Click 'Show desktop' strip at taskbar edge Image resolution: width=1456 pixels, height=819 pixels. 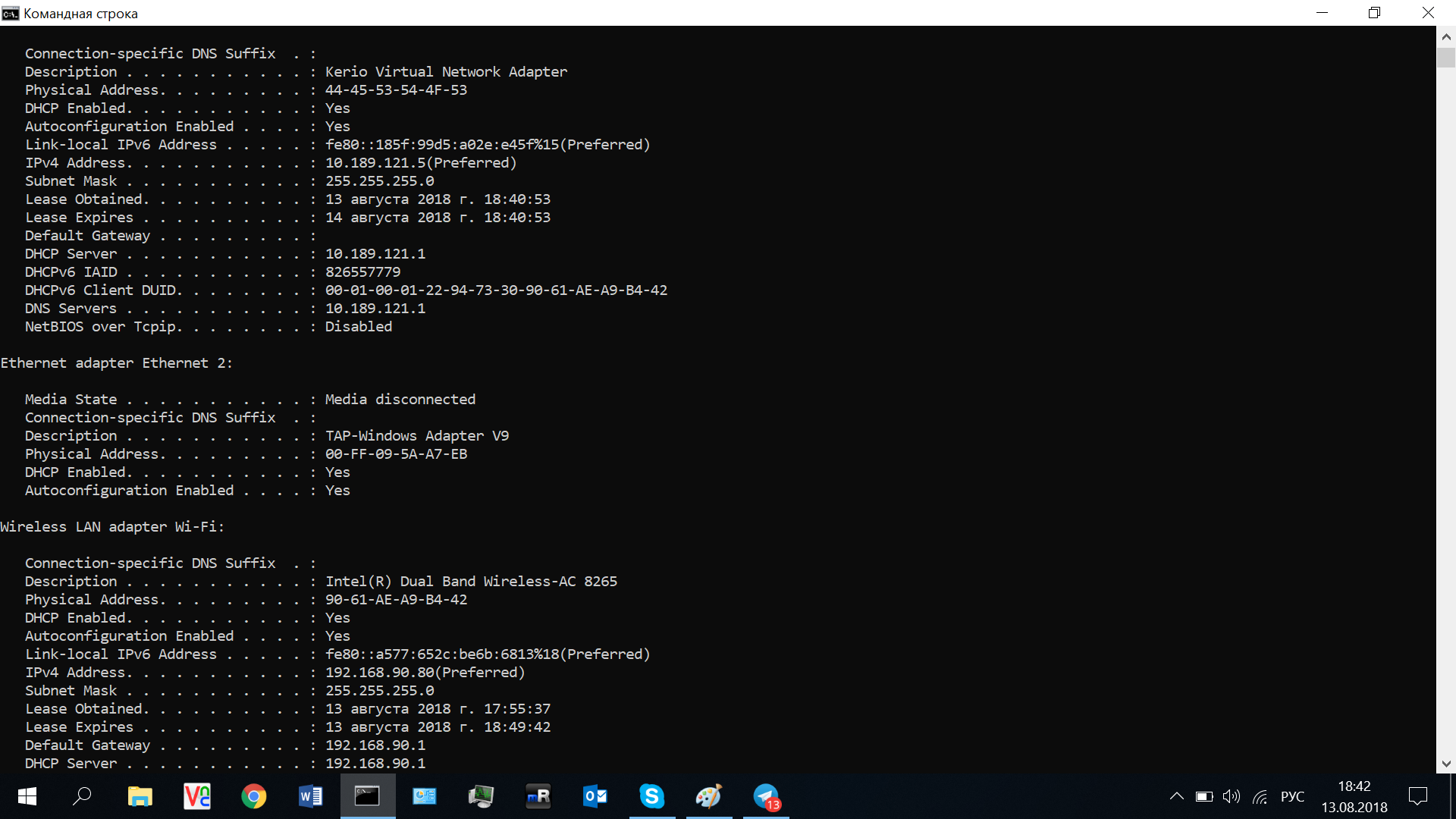pos(1453,796)
